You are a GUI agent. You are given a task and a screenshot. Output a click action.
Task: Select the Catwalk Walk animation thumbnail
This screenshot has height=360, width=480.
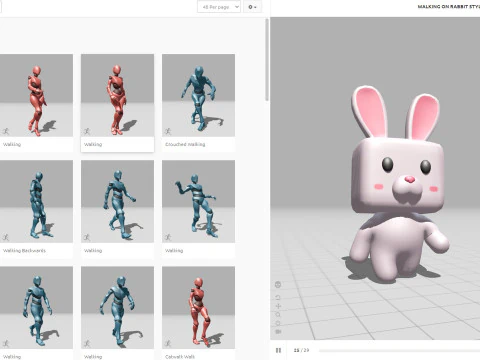tap(198, 307)
